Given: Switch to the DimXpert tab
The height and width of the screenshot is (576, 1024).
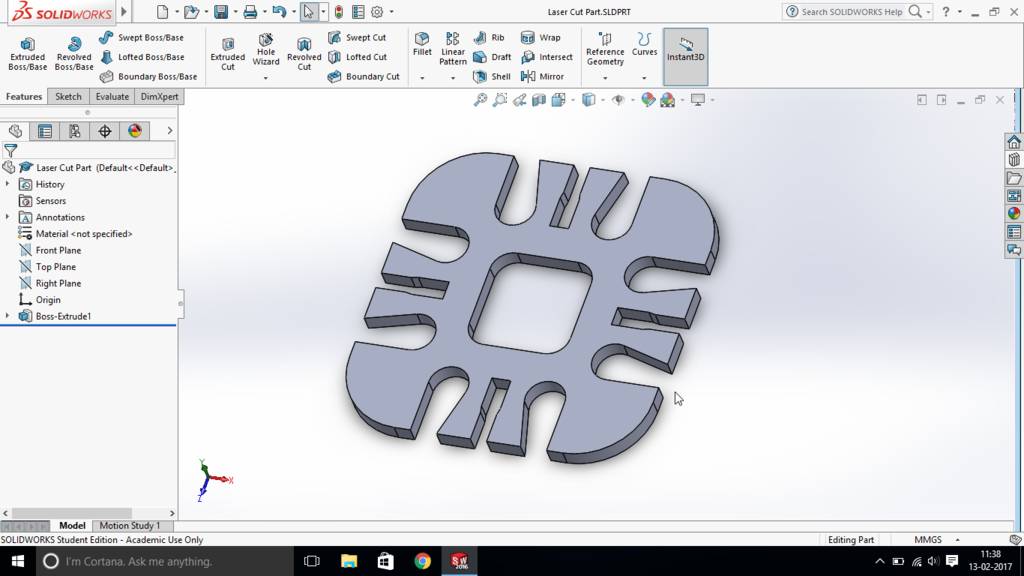Looking at the screenshot, I should click(x=159, y=97).
